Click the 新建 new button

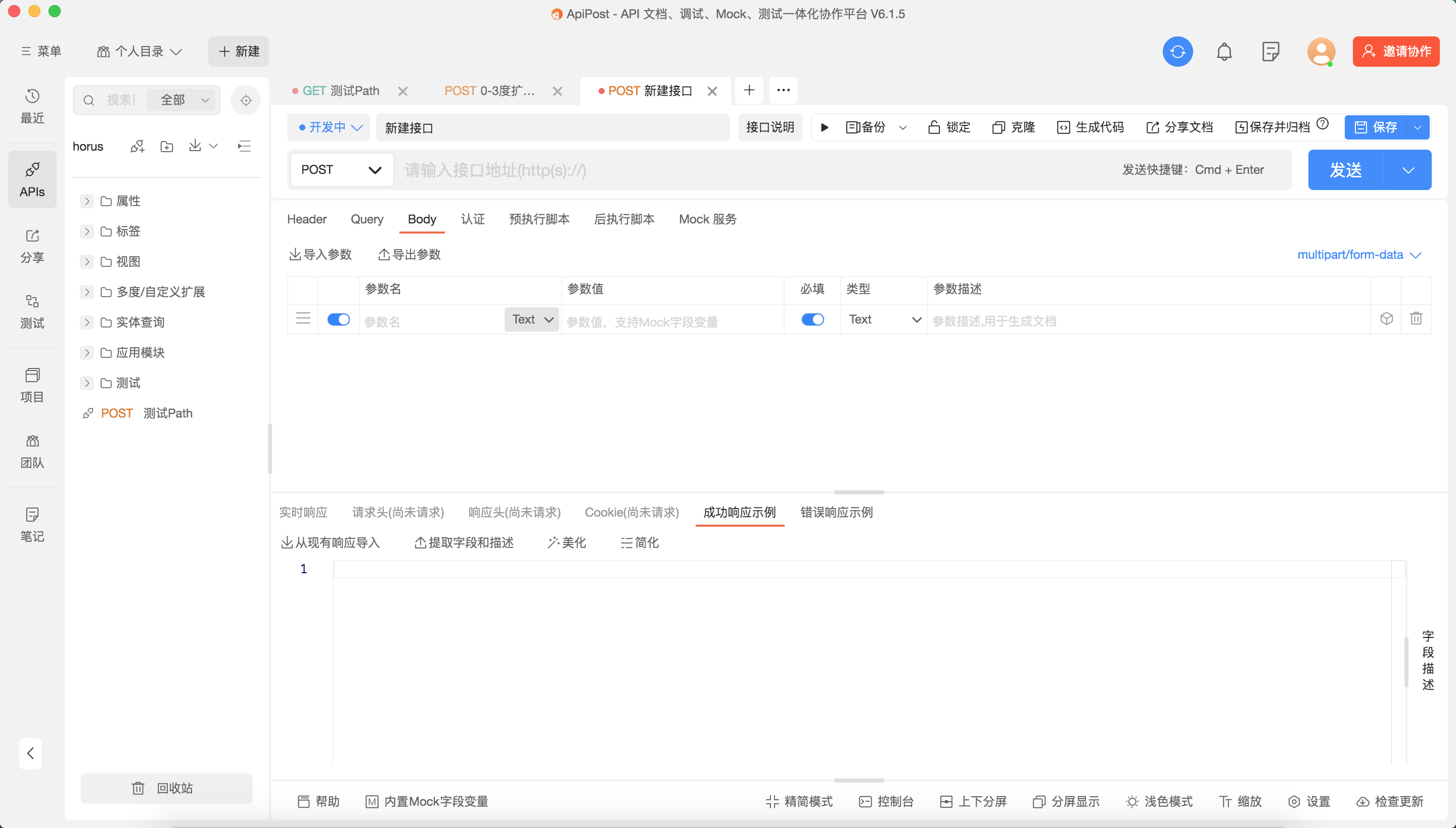(238, 52)
